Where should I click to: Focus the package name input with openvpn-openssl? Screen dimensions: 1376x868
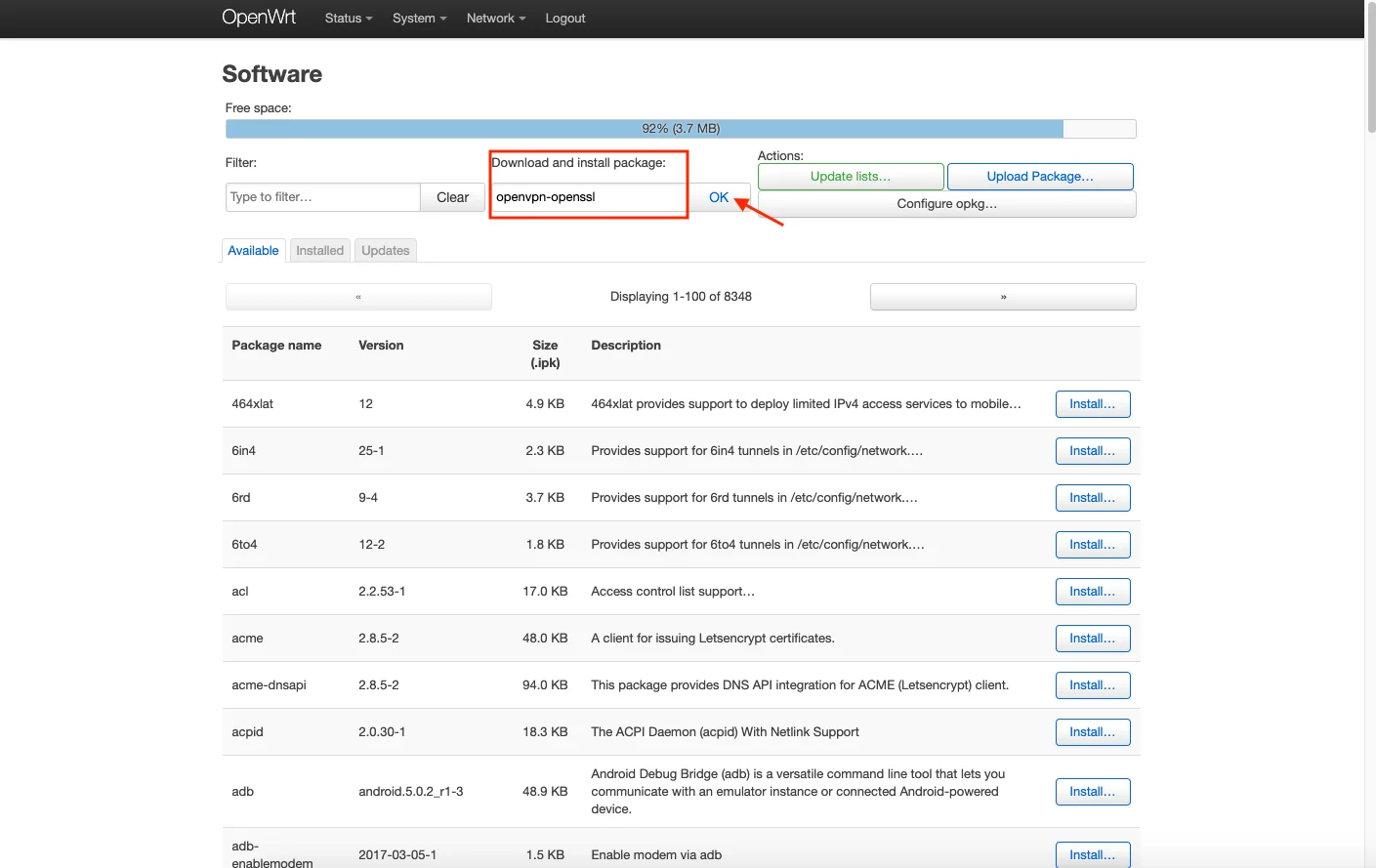[588, 197]
